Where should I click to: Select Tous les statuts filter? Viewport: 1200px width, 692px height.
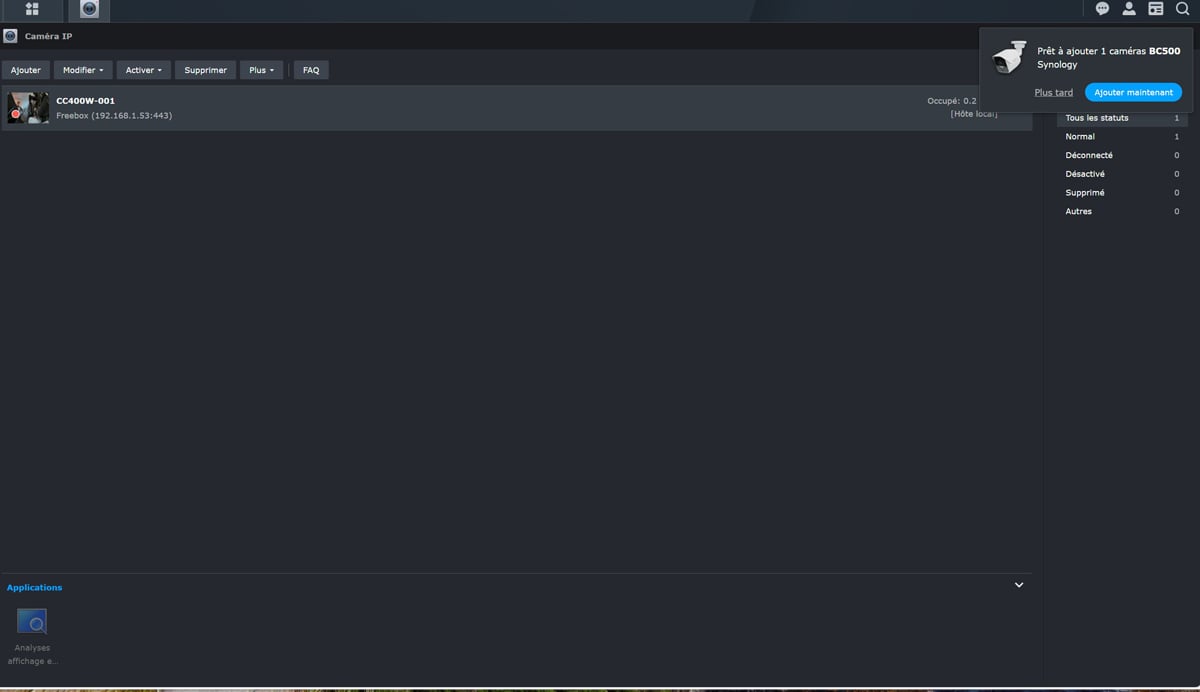tap(1096, 118)
